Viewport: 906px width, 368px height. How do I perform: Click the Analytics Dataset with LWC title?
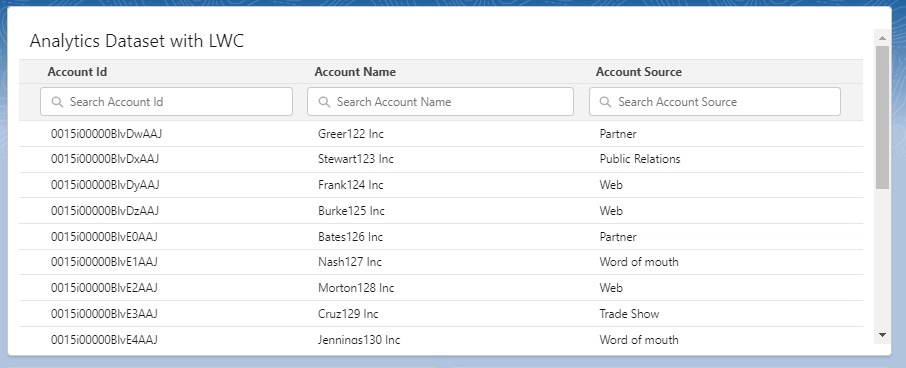136,41
